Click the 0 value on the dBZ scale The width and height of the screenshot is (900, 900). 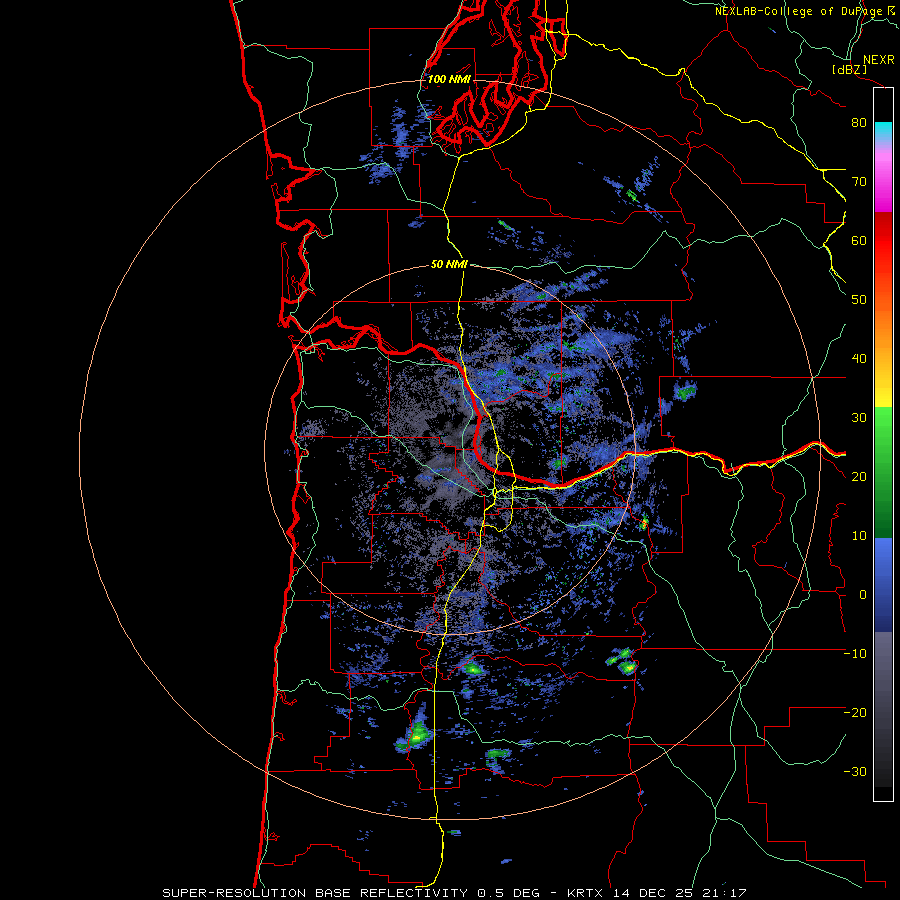[x=863, y=595]
